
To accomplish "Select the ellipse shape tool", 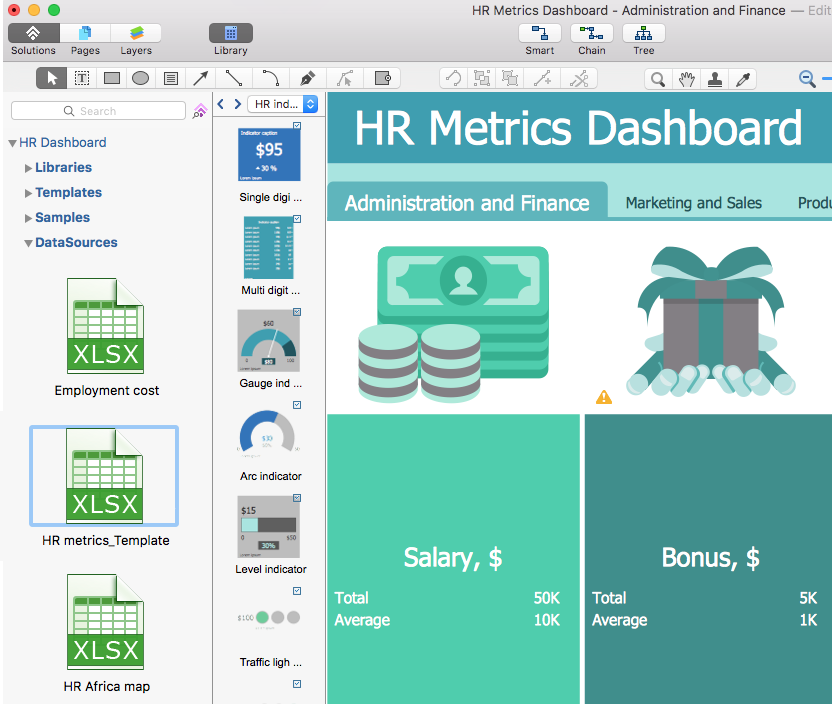I will click(x=141, y=78).
